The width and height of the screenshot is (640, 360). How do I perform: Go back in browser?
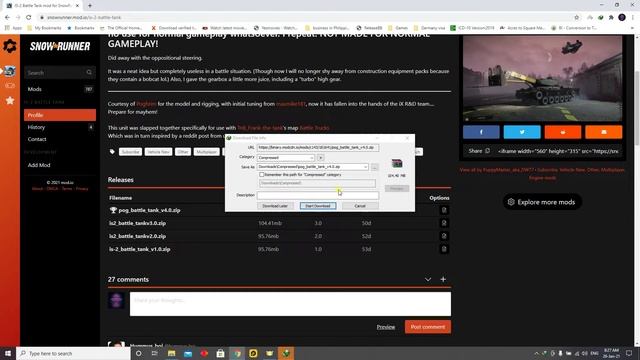[7, 18]
